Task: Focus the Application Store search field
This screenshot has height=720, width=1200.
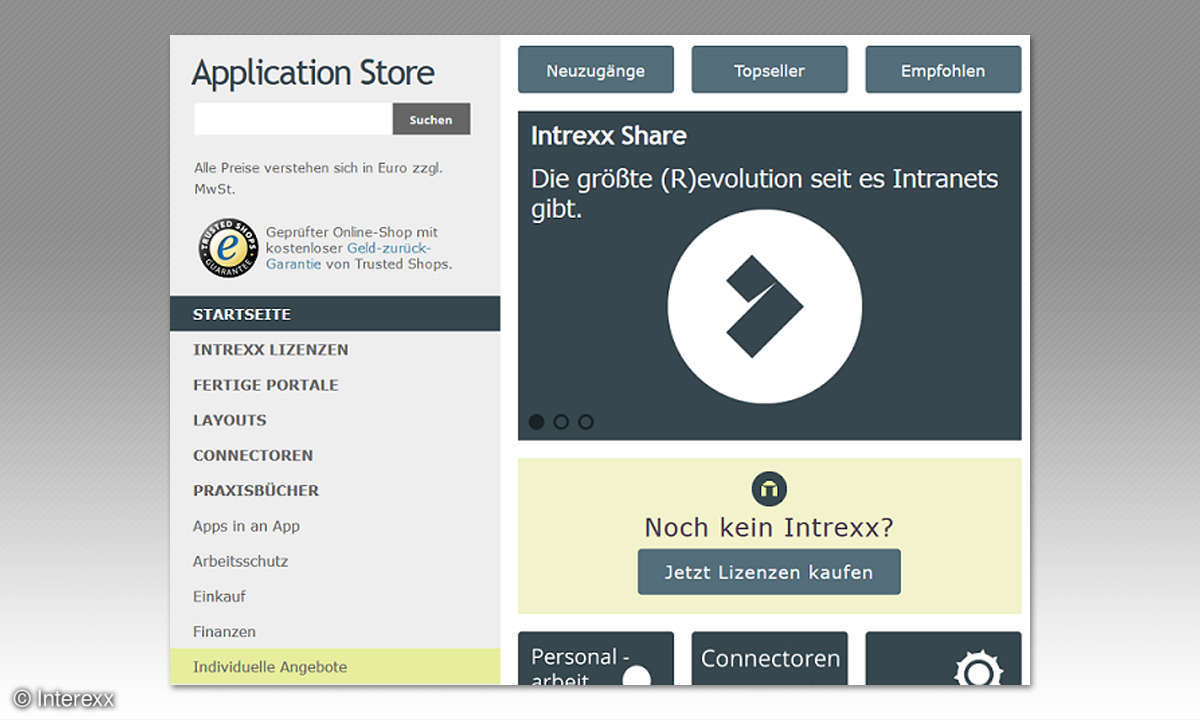Action: pyautogui.click(x=293, y=119)
